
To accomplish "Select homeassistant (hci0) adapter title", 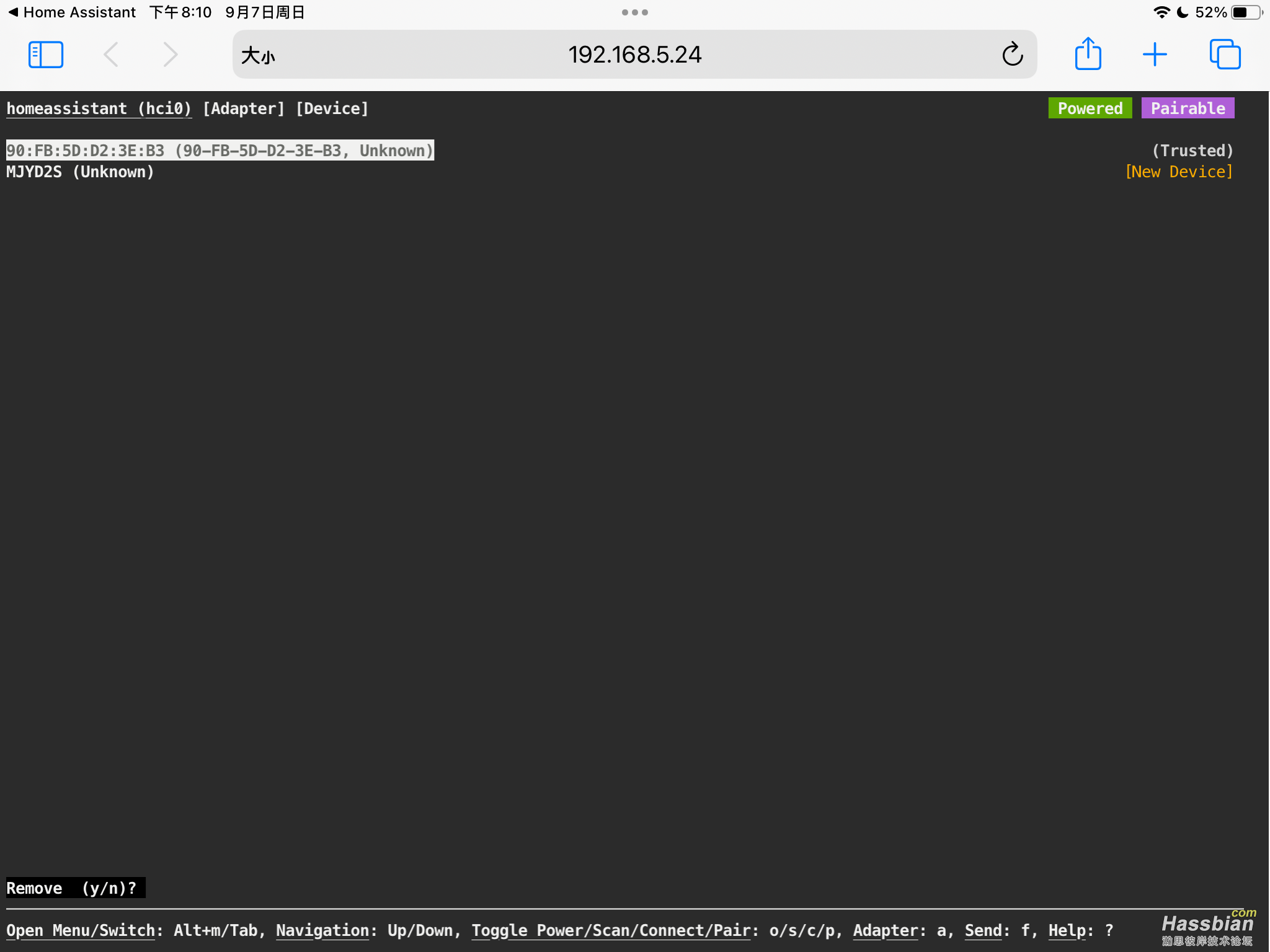I will click(99, 108).
